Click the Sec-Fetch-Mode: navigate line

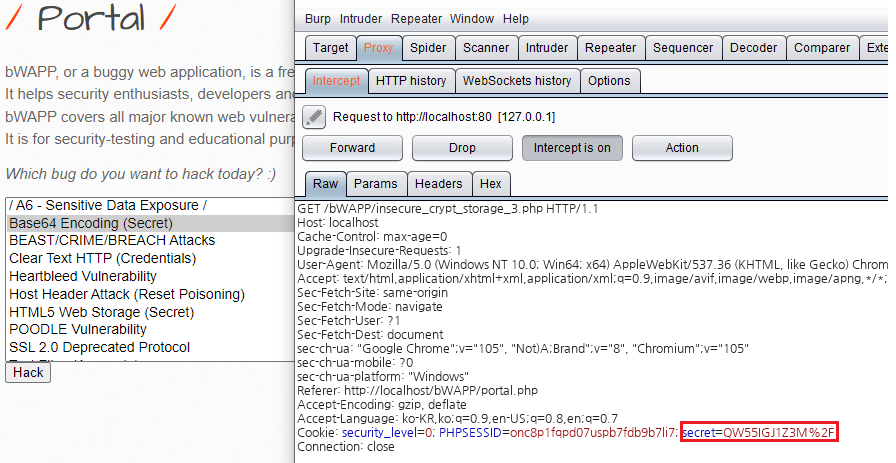coord(370,306)
